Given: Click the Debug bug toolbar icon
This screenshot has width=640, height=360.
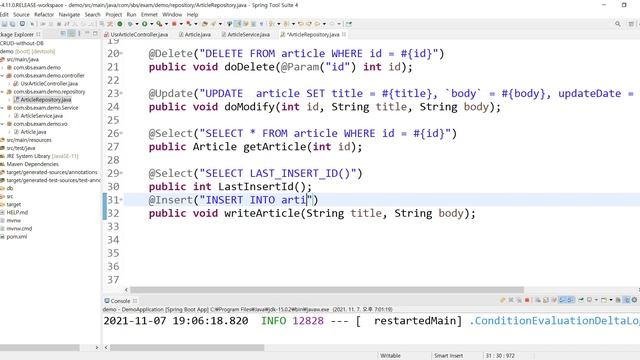Looking at the screenshot, I should pyautogui.click(x=130, y=24).
